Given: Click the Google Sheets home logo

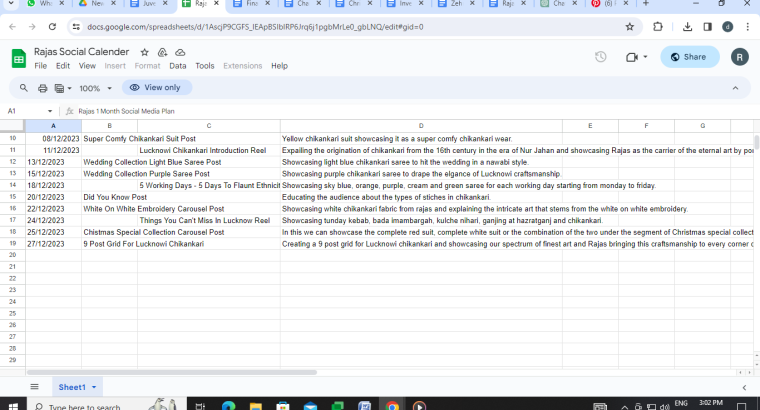Looking at the screenshot, I should coord(18,58).
